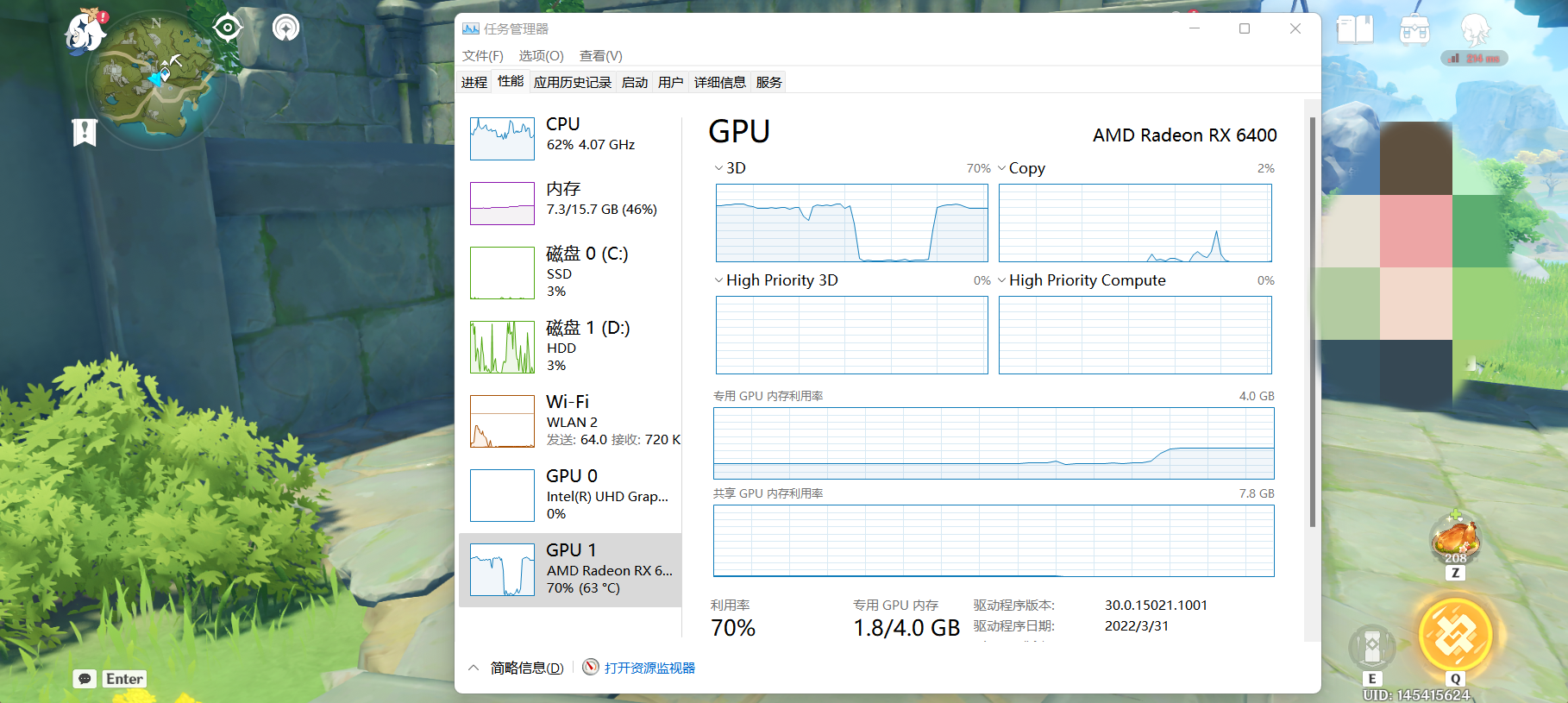The width and height of the screenshot is (1568, 703).
Task: Maximize the Task Manager window
Action: pos(1245,28)
